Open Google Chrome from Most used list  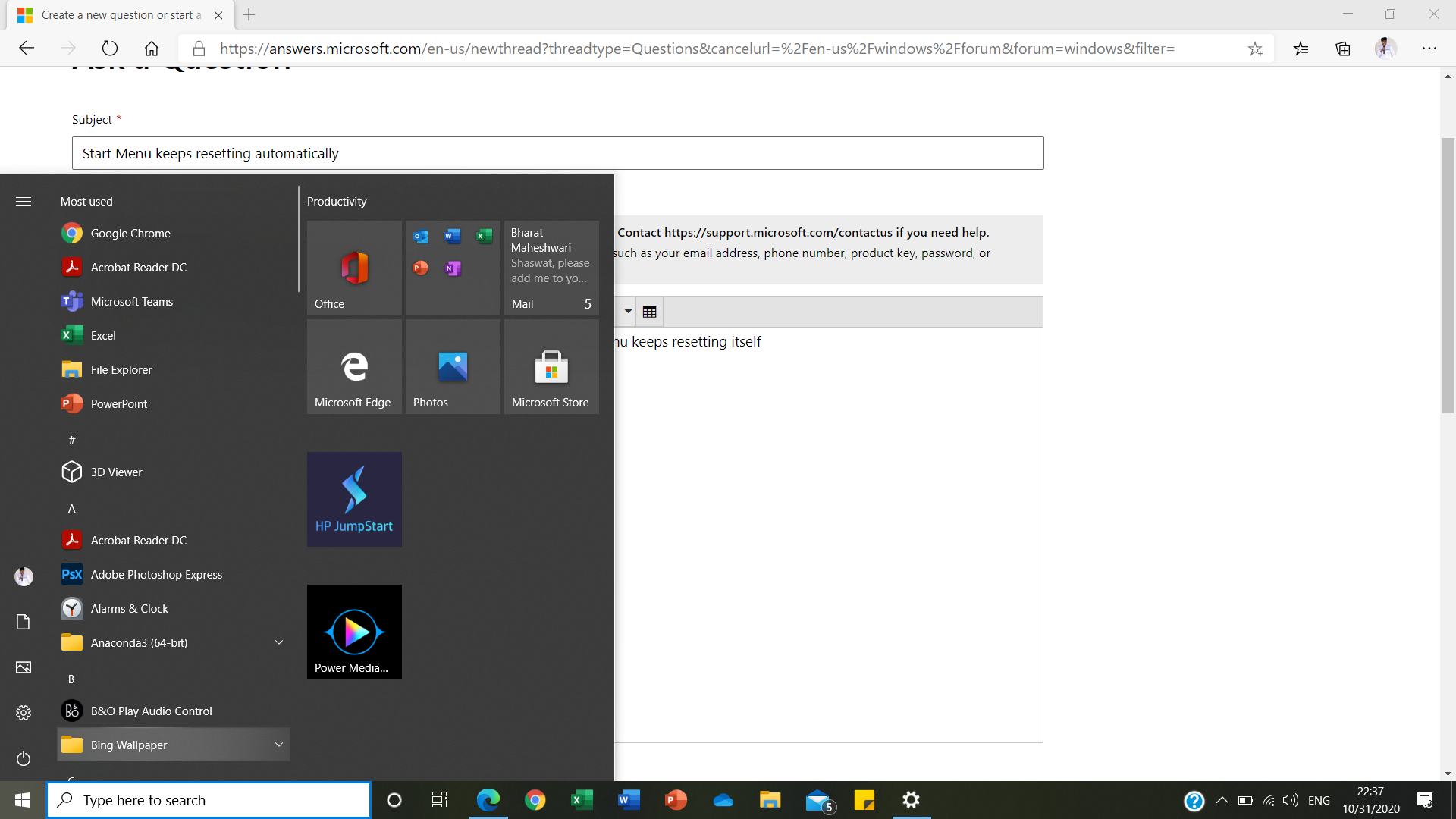pyautogui.click(x=173, y=233)
